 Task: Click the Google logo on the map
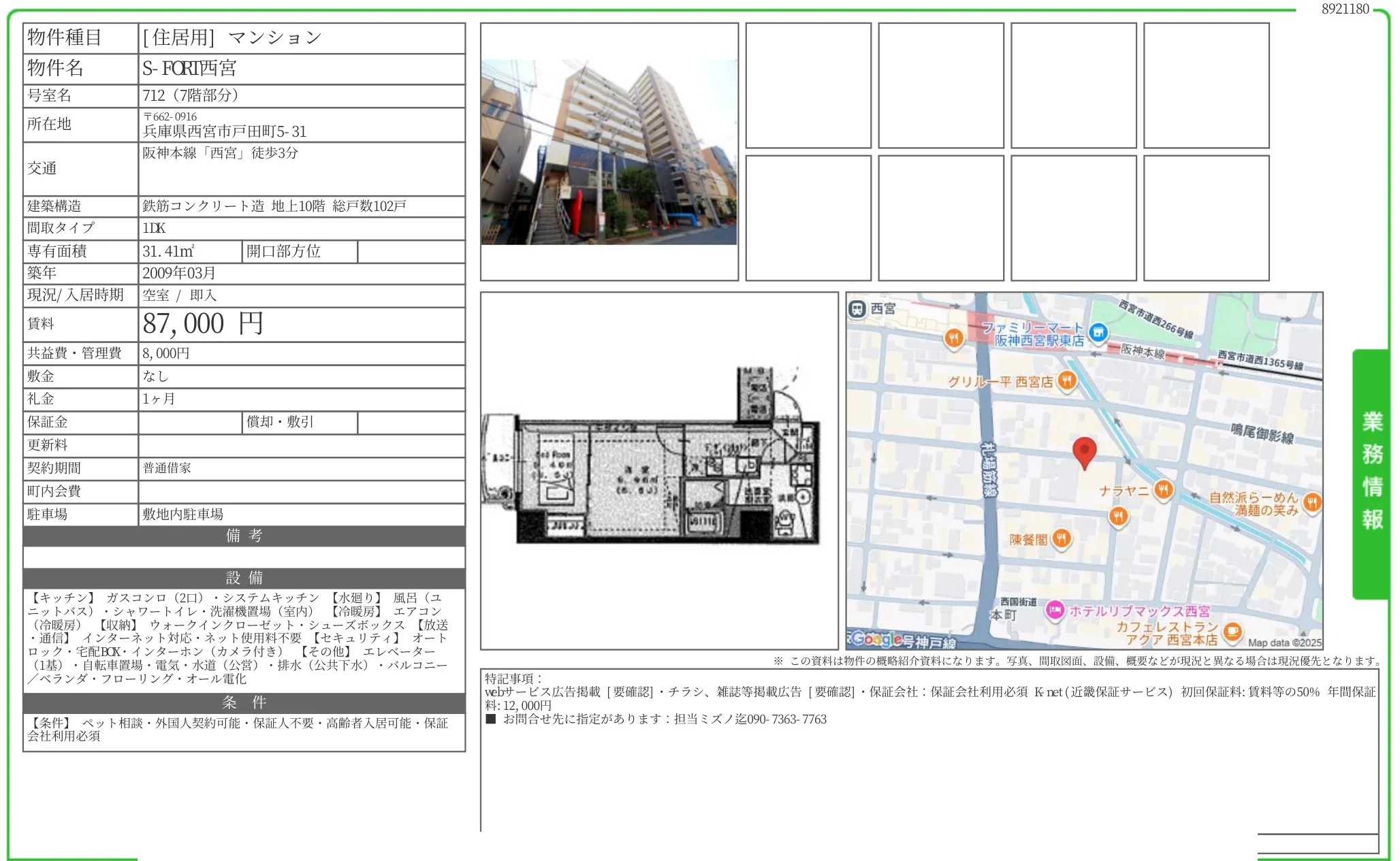point(876,638)
